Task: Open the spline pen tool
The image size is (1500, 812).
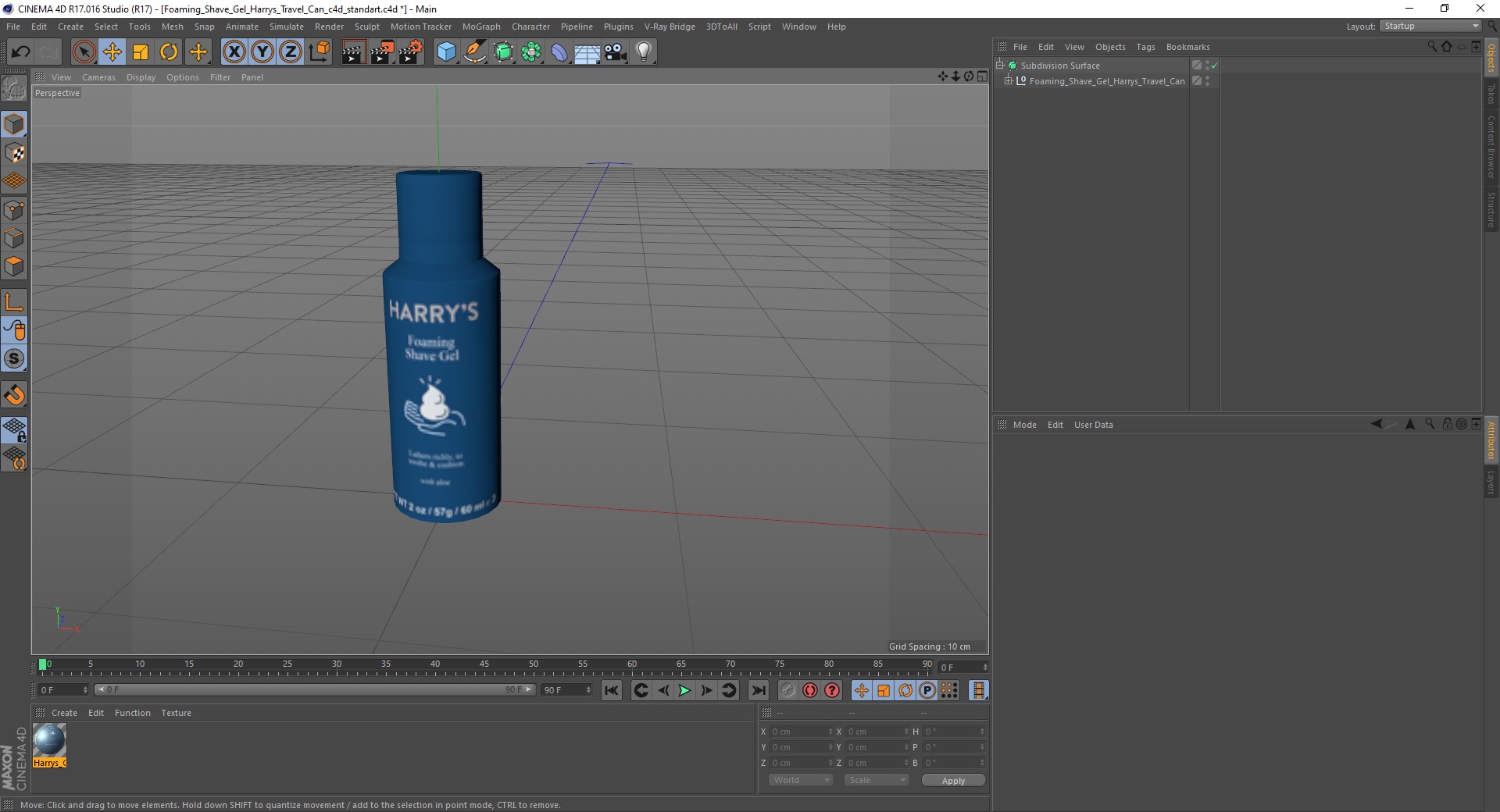Action: (475, 52)
